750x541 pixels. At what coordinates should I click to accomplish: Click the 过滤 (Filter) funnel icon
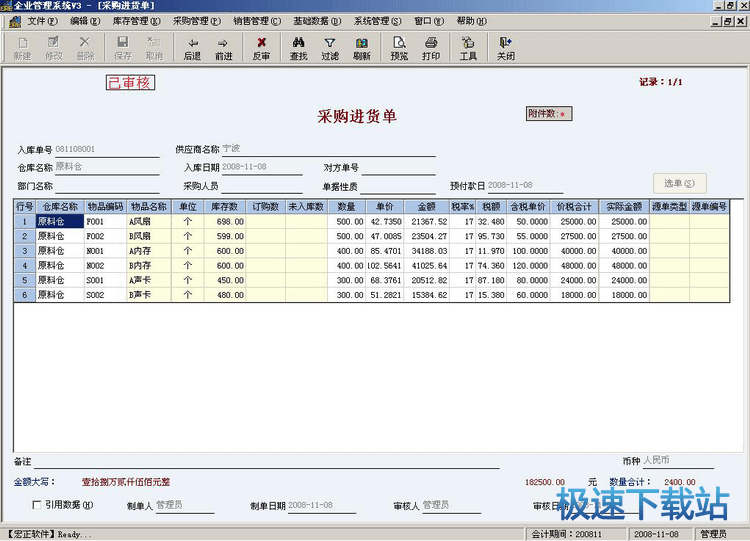tap(330, 48)
